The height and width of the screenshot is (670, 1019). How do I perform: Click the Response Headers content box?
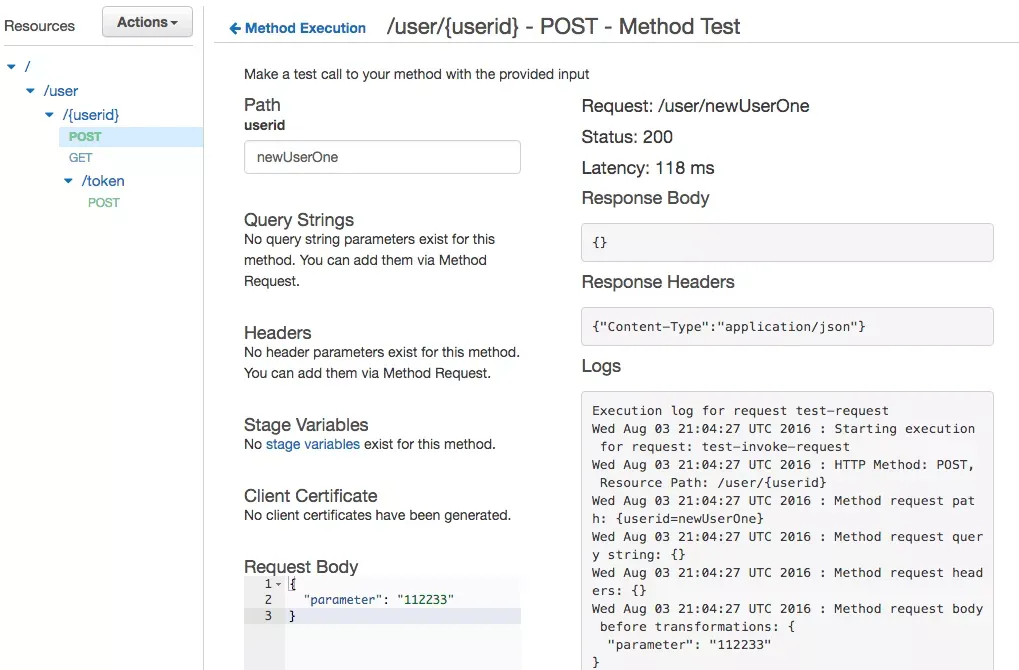click(787, 326)
